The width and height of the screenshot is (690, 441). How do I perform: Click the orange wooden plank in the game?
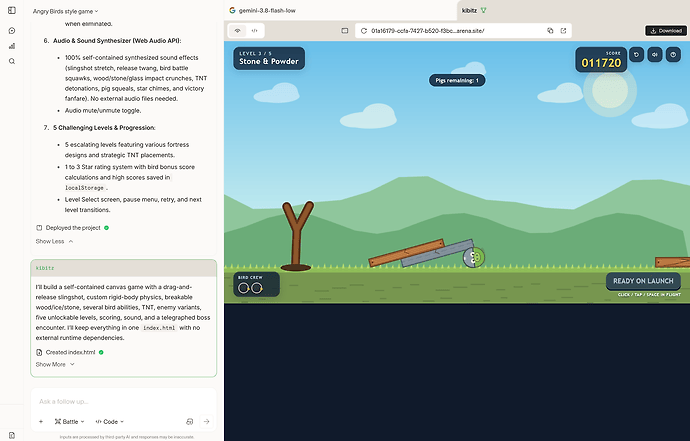coord(406,253)
